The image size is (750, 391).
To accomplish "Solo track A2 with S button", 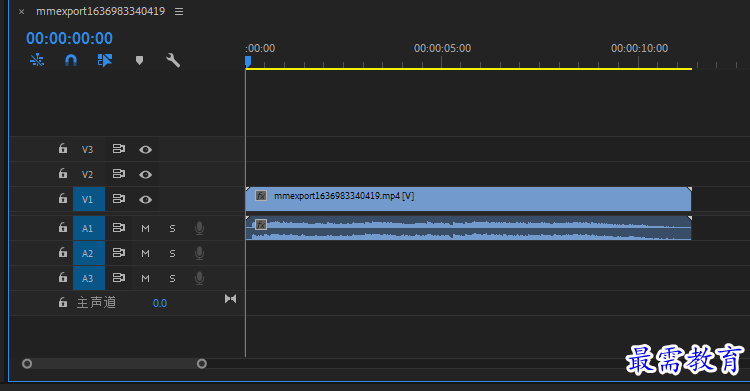I will coord(172,254).
